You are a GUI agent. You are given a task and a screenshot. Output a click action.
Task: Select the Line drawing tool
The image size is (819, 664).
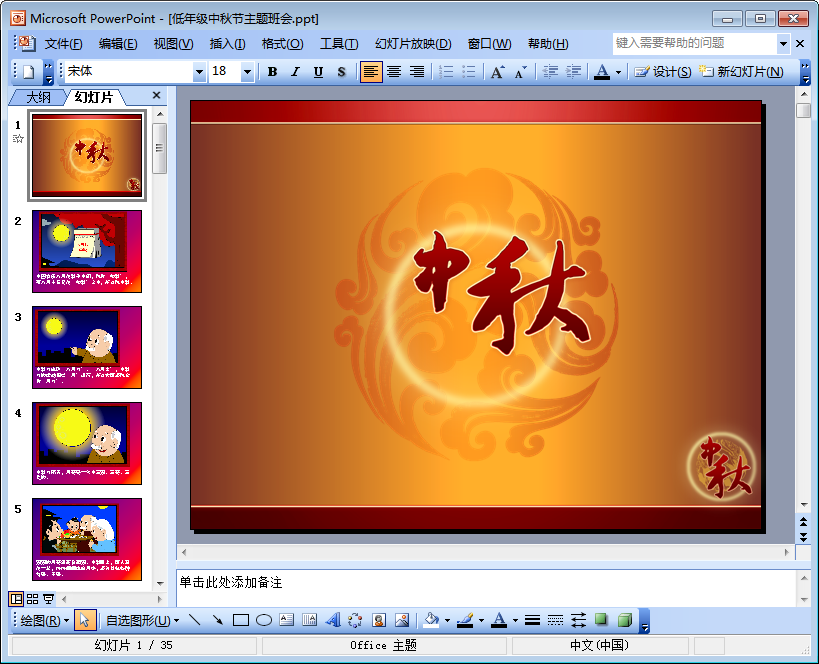point(195,620)
